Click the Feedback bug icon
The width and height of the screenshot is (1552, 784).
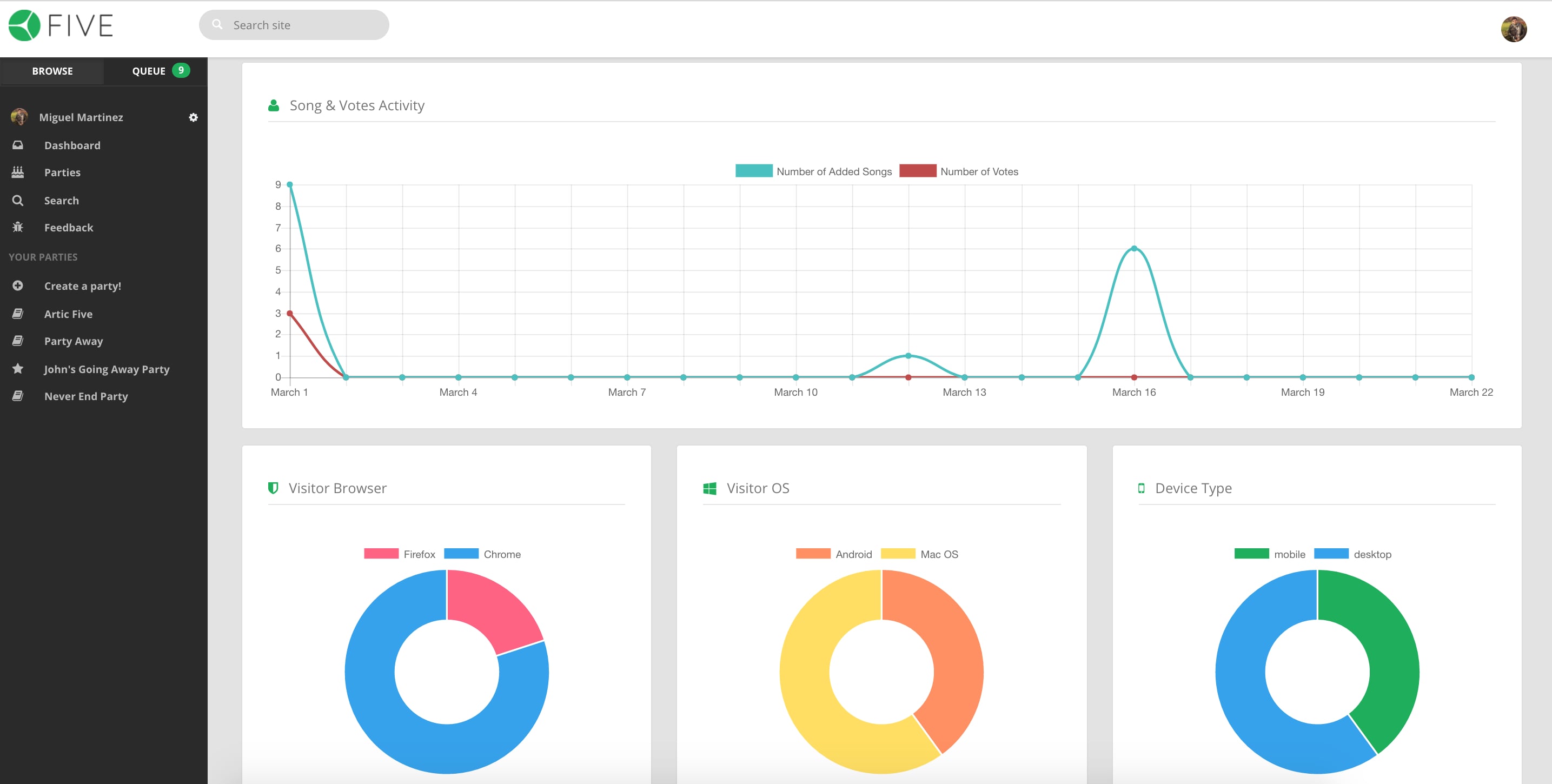tap(18, 227)
